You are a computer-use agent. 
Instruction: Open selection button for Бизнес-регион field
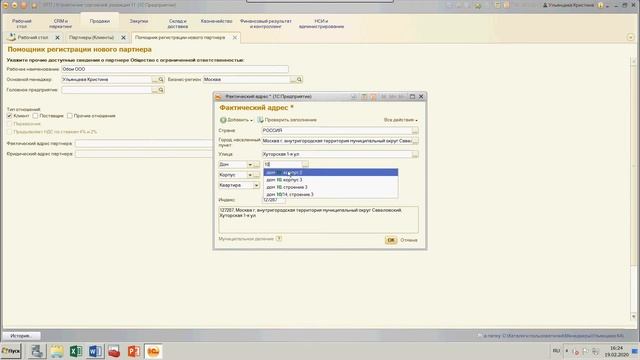293,80
